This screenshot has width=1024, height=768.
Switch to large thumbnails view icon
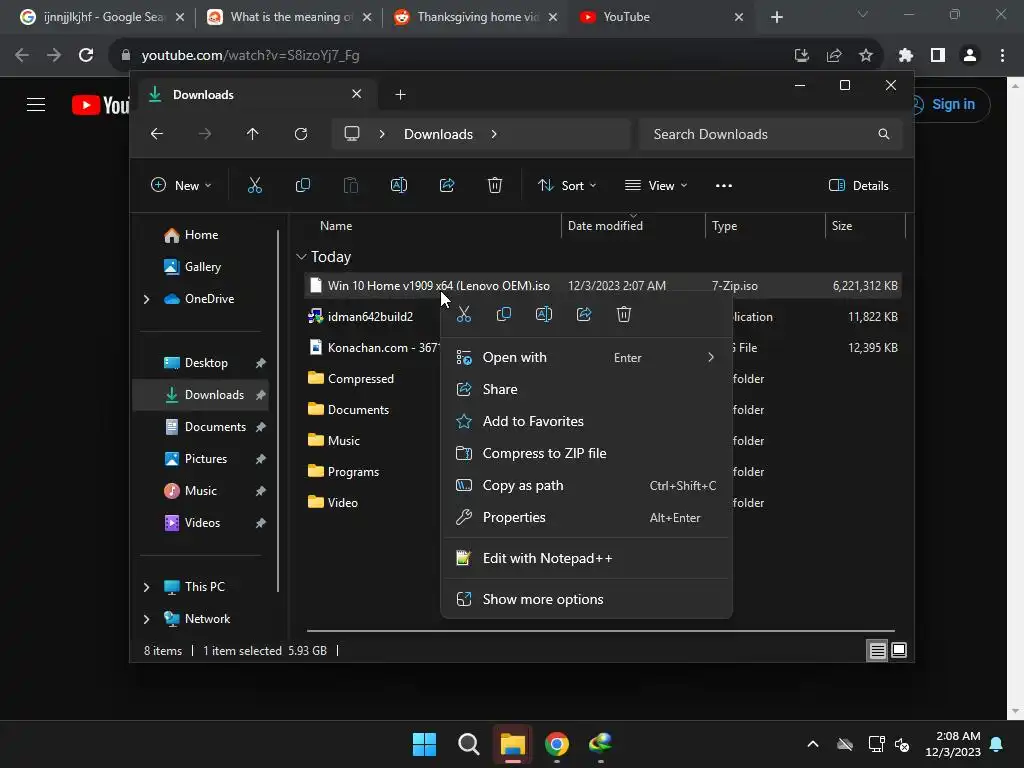click(x=899, y=650)
